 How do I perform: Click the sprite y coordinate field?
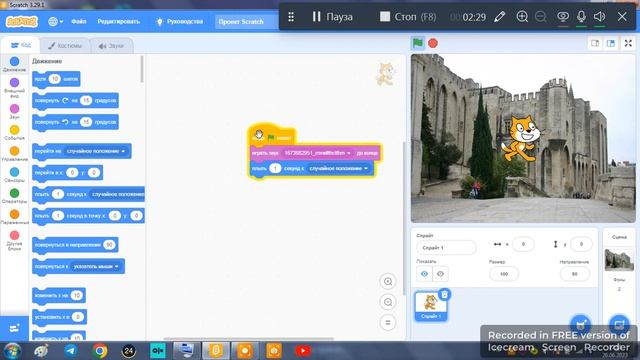point(581,244)
